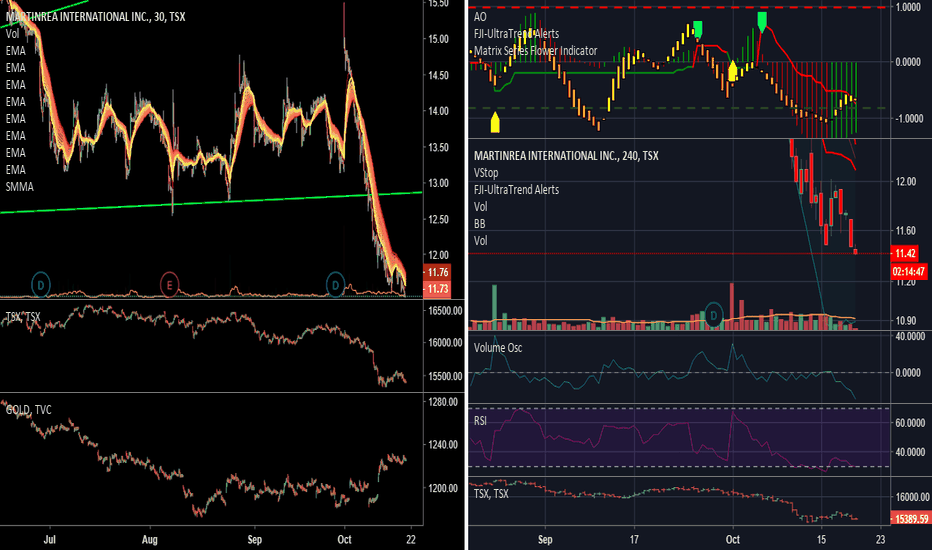Select the RSI indicator legend
This screenshot has width=932, height=550.
480,421
